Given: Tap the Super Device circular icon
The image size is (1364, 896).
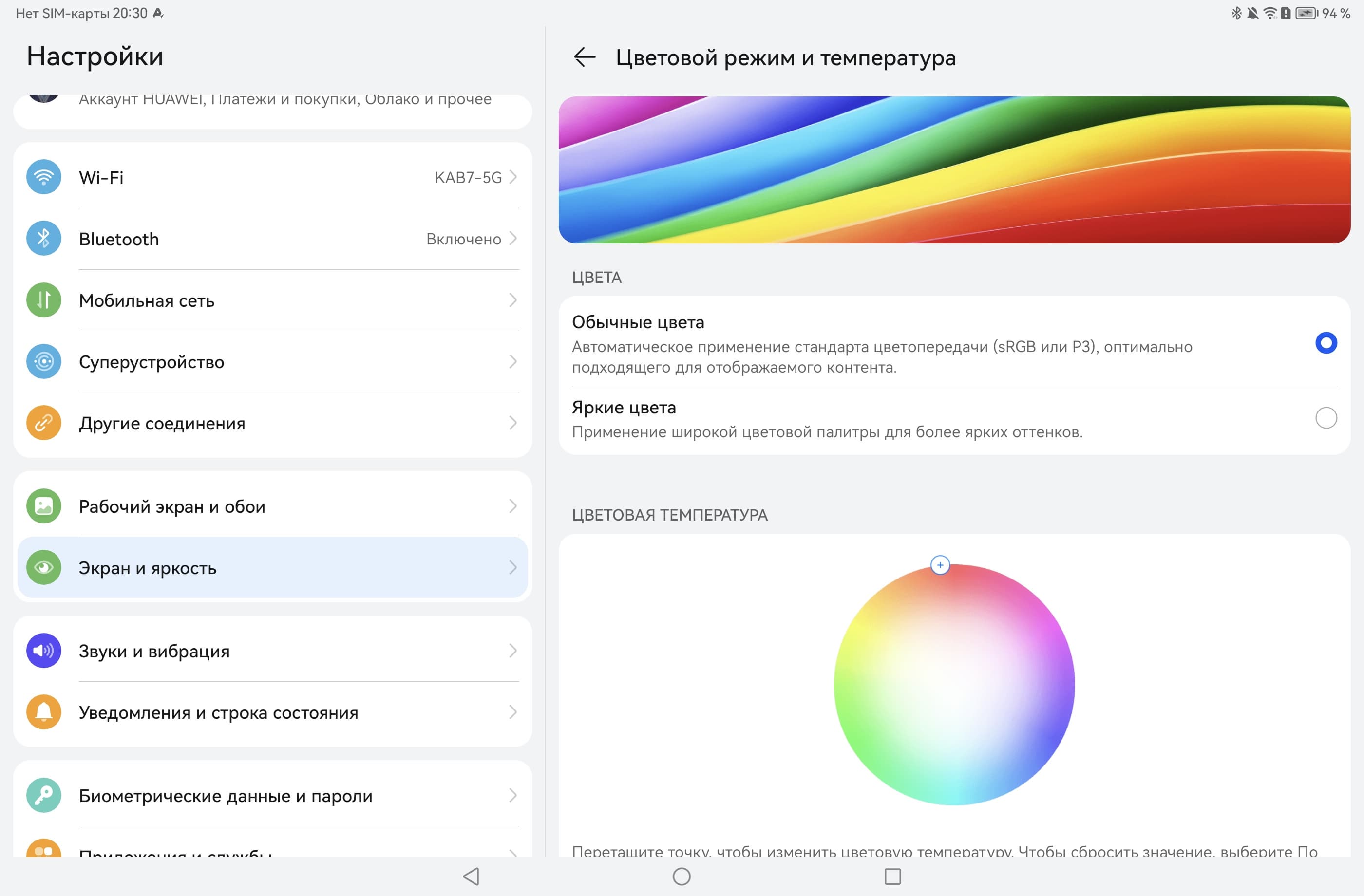Looking at the screenshot, I should [x=43, y=361].
